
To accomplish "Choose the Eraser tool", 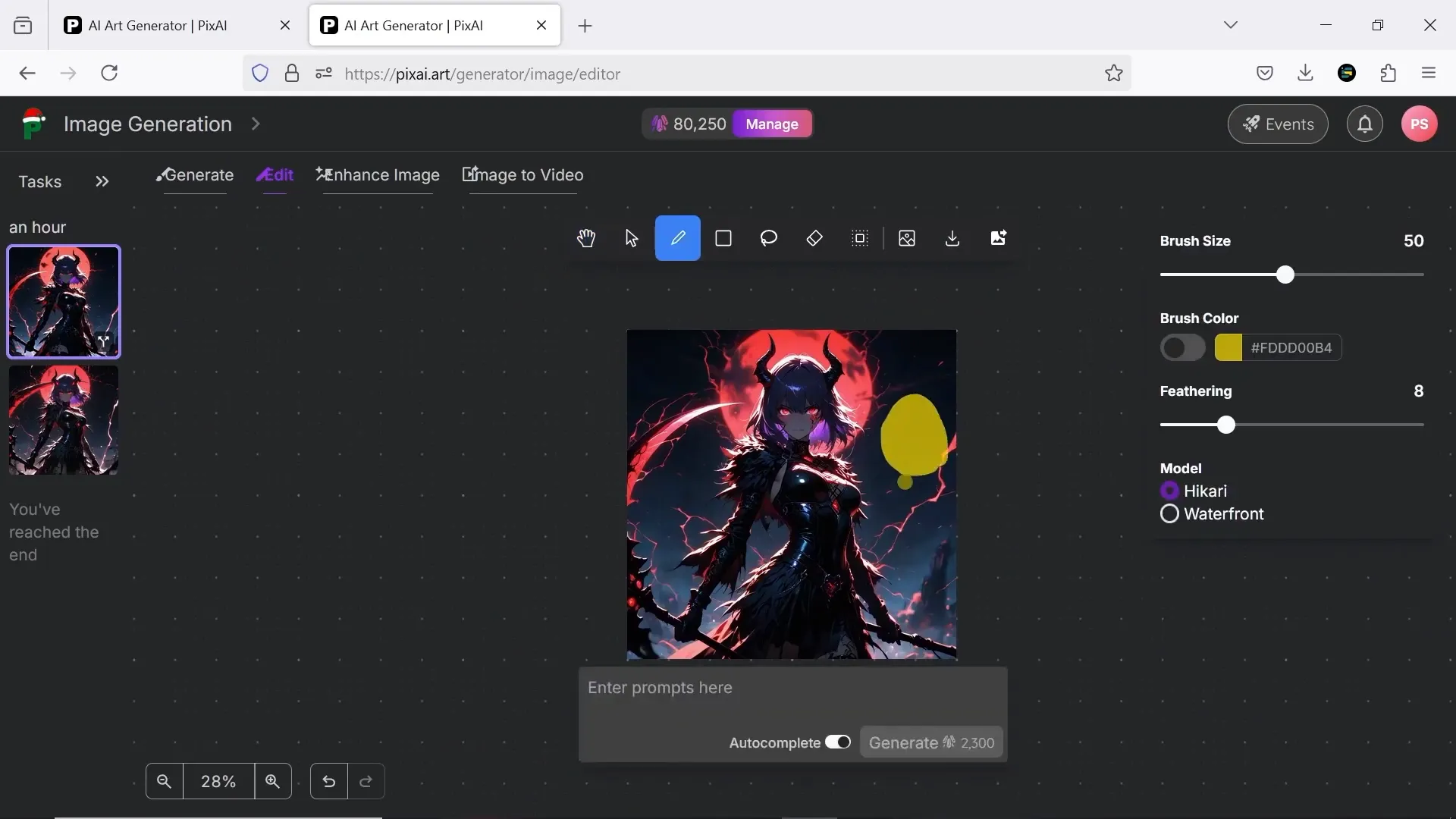I will (814, 238).
